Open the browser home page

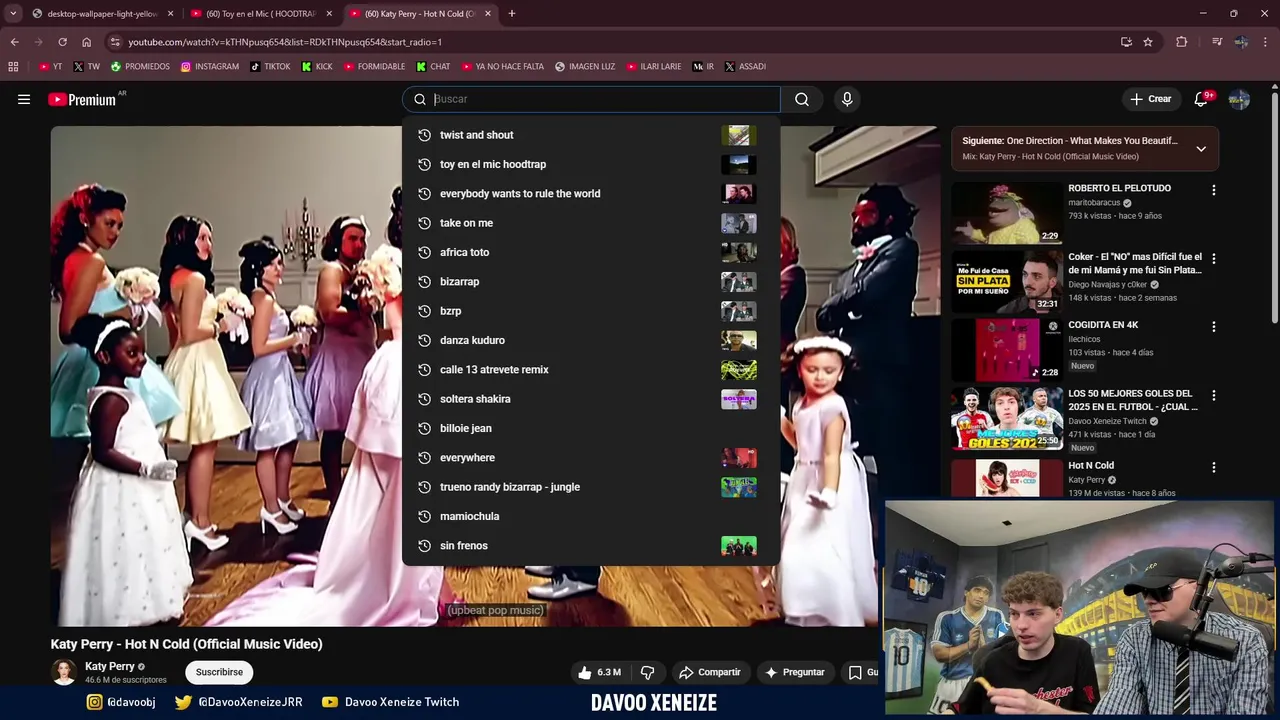tap(86, 42)
